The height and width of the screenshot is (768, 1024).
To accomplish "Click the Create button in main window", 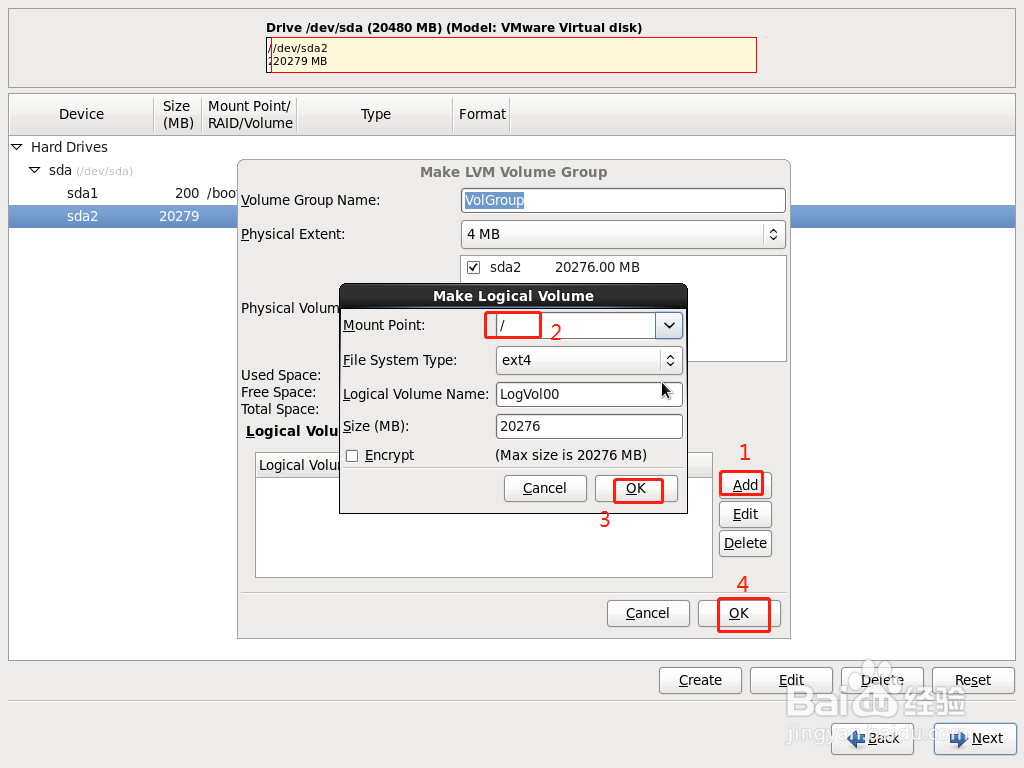I will pyautogui.click(x=700, y=680).
